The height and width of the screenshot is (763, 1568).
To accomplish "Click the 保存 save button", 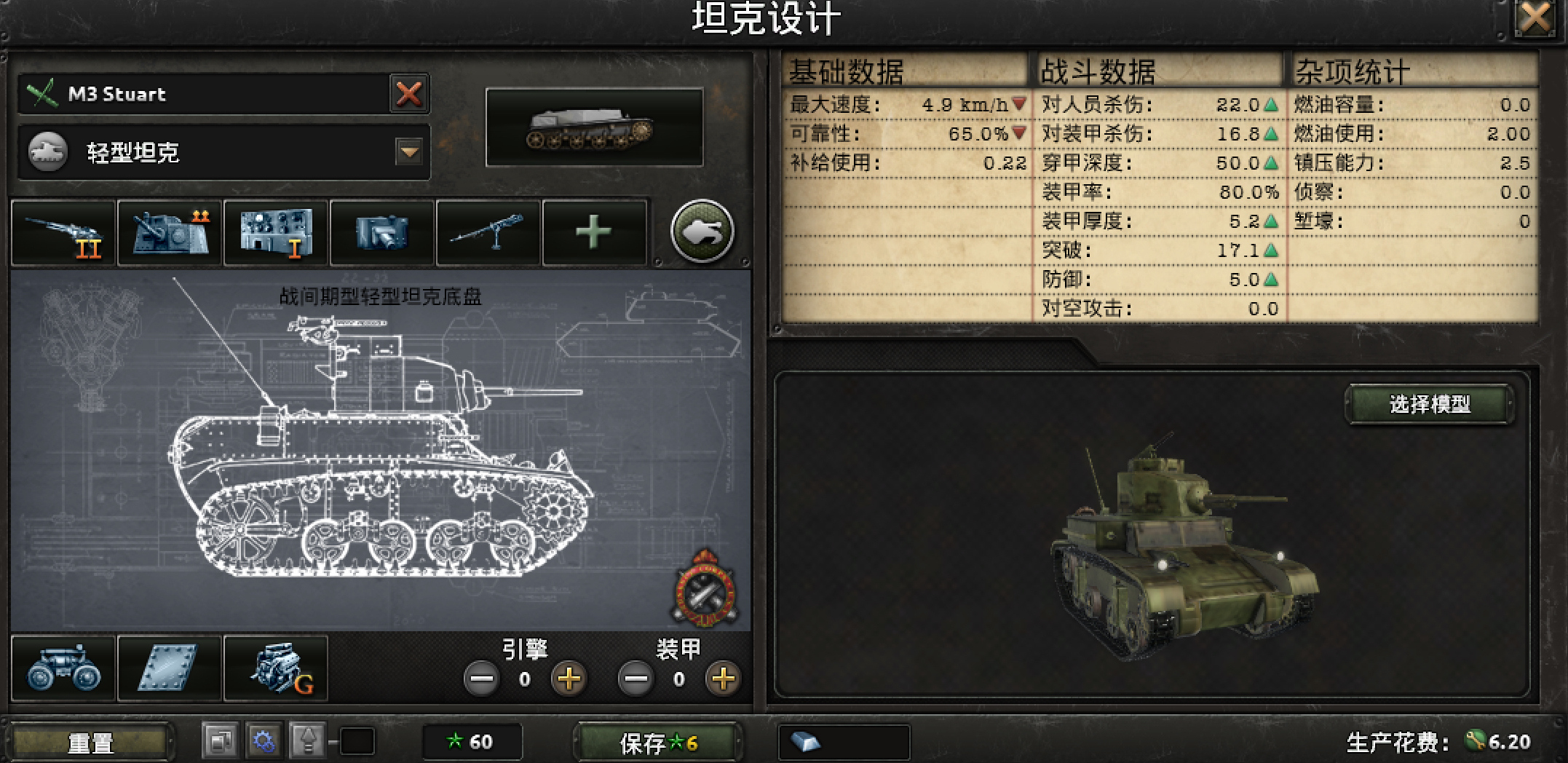I will click(x=658, y=743).
